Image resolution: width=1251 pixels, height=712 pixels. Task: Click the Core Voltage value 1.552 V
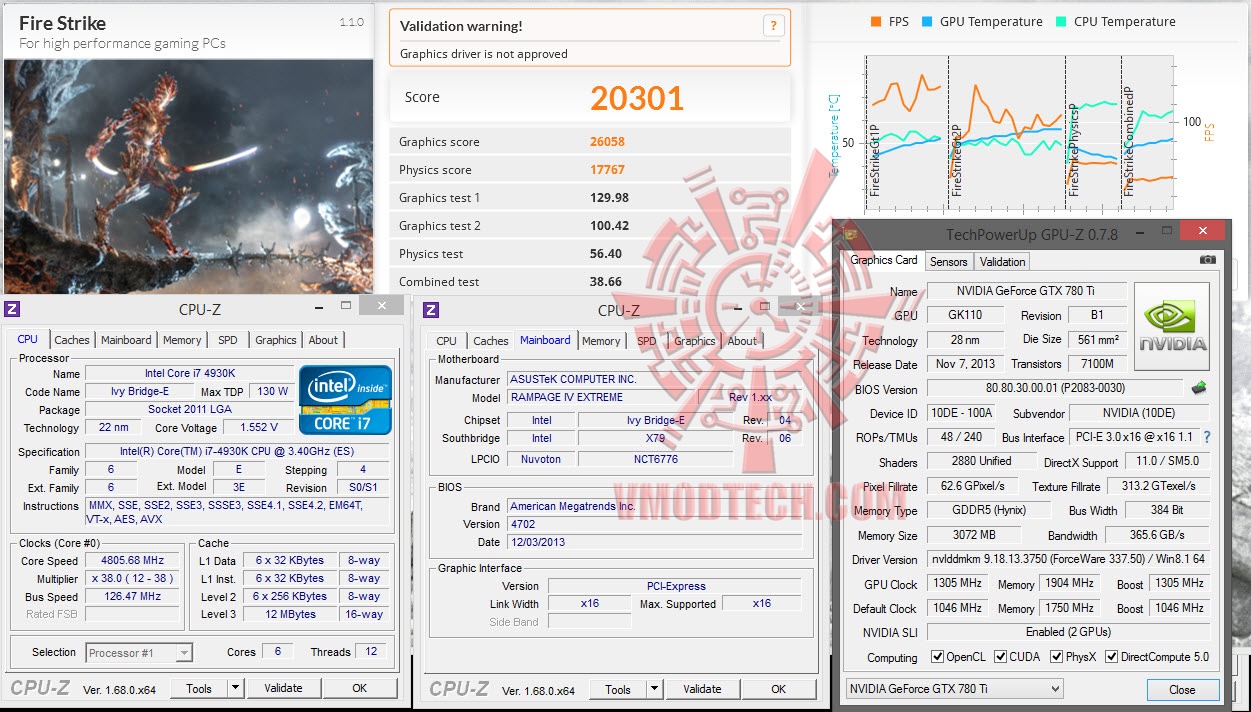click(x=260, y=427)
